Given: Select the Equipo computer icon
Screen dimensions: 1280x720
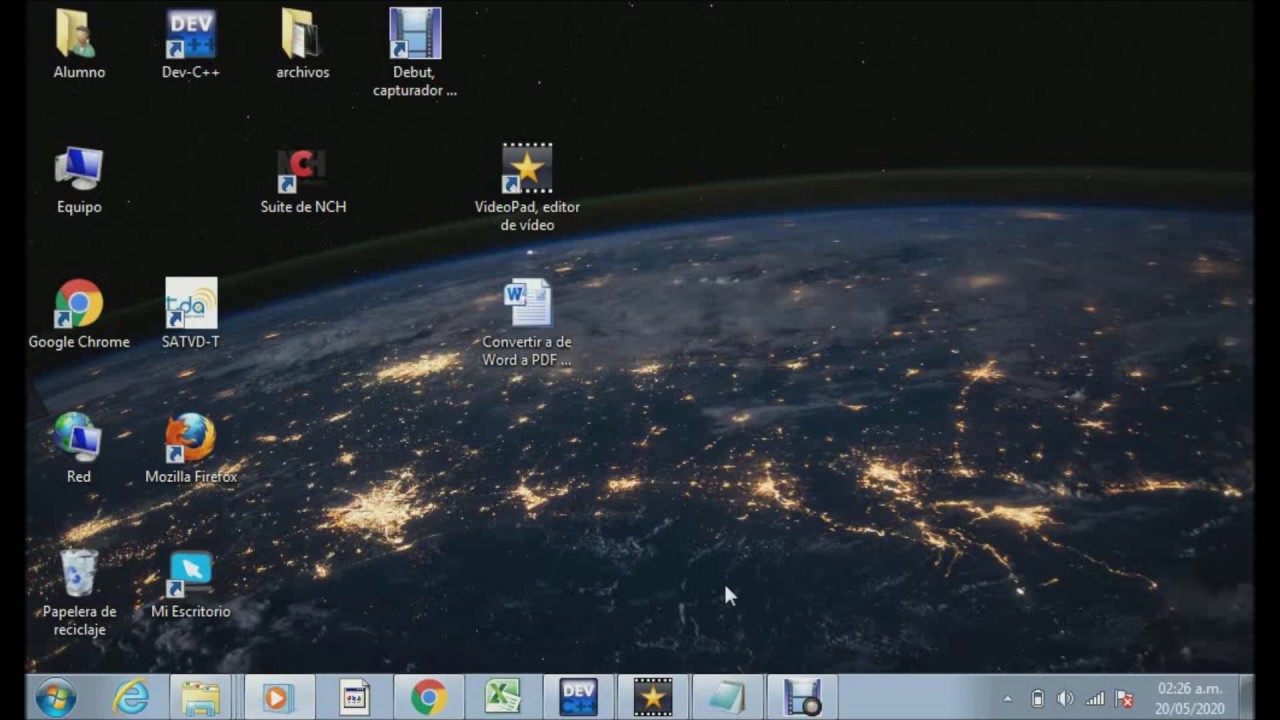Looking at the screenshot, I should click(x=79, y=180).
